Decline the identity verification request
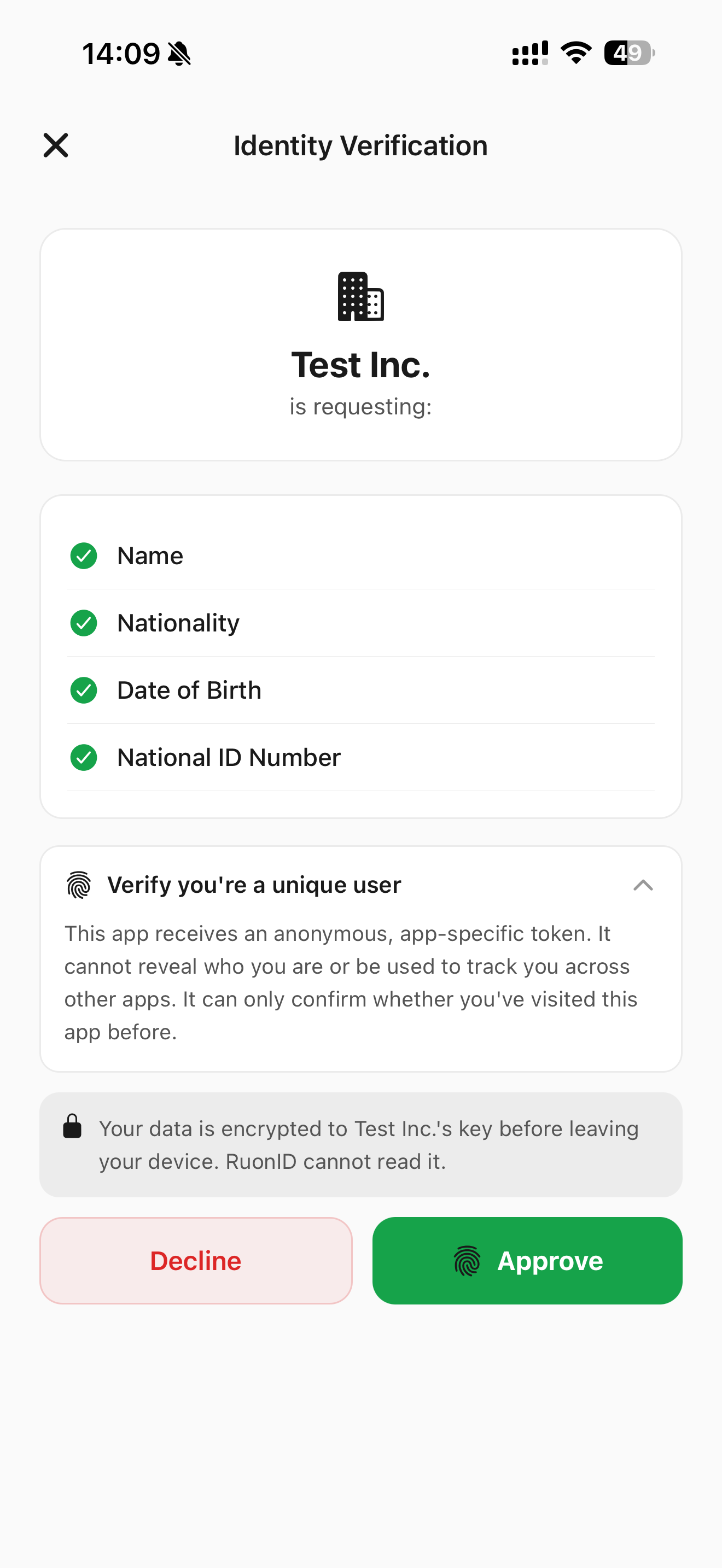Image resolution: width=722 pixels, height=1568 pixels. click(195, 1261)
